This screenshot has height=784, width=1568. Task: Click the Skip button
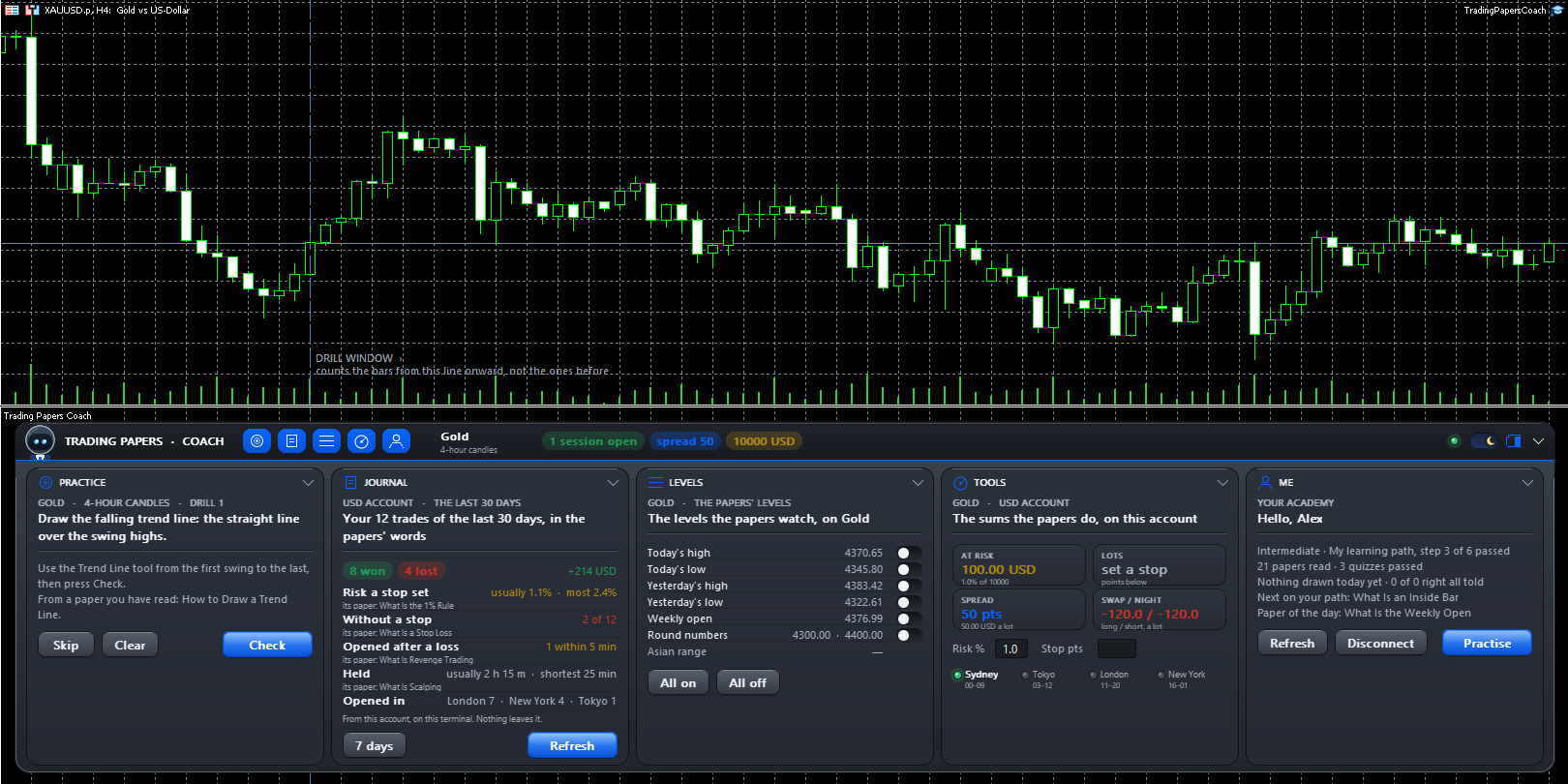pos(66,646)
